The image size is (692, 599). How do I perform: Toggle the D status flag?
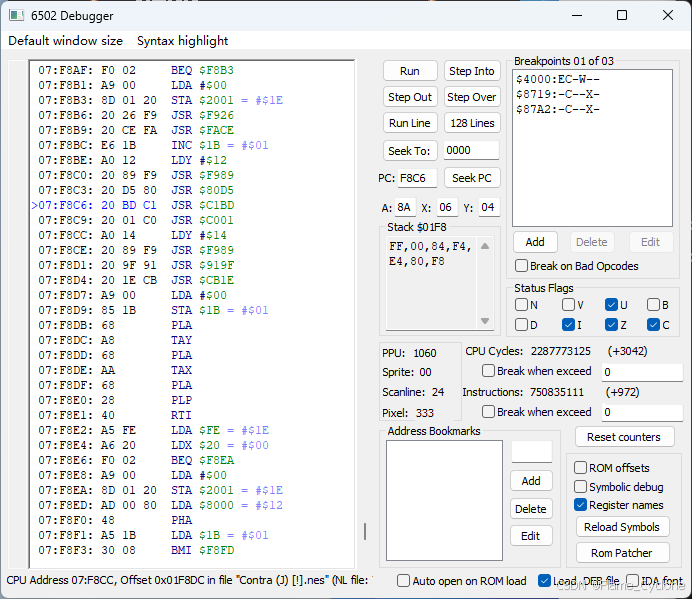521,325
